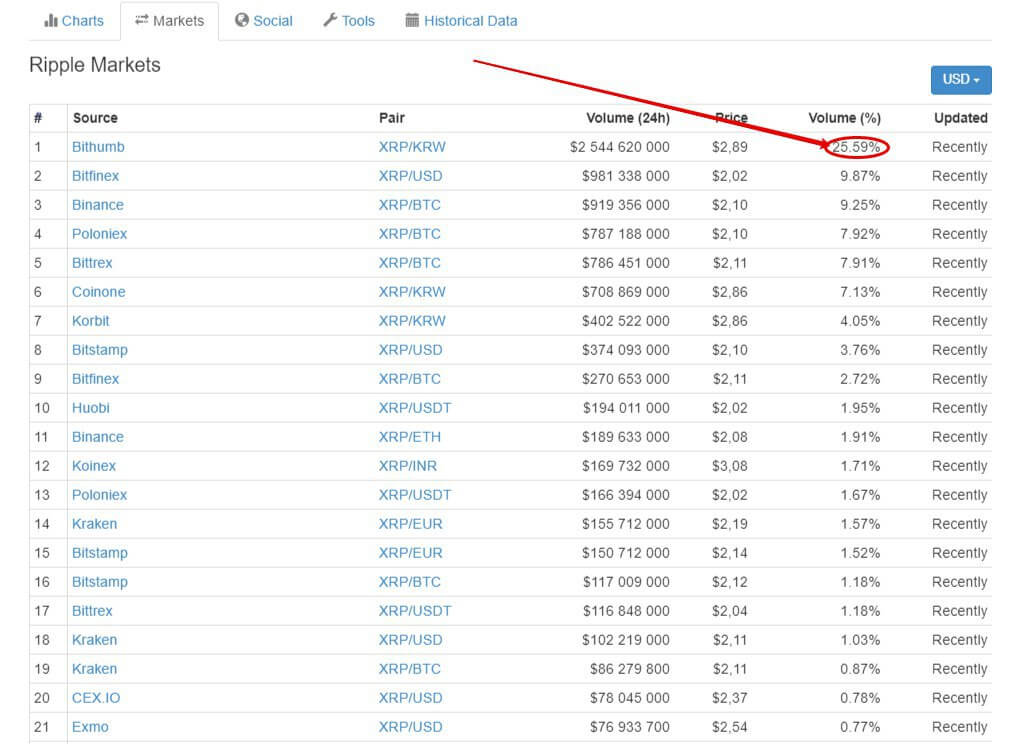Click the Pair column header
This screenshot has width=1031, height=744.
(392, 118)
